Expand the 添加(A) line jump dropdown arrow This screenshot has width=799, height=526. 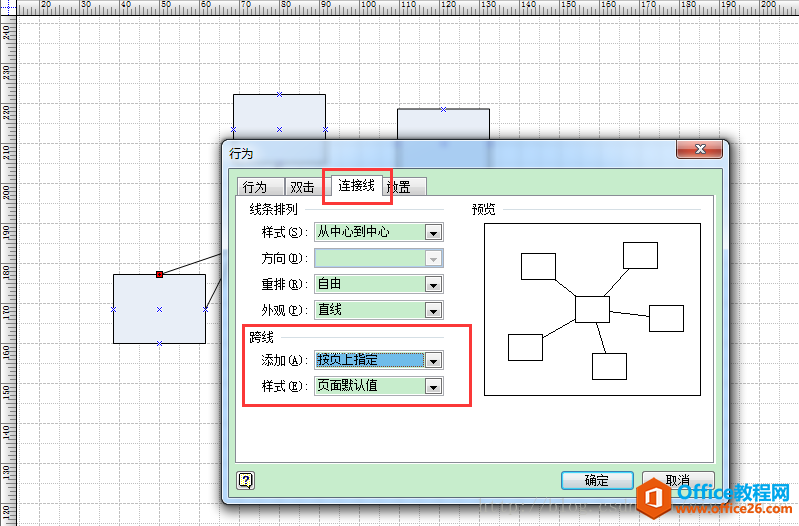coord(433,360)
